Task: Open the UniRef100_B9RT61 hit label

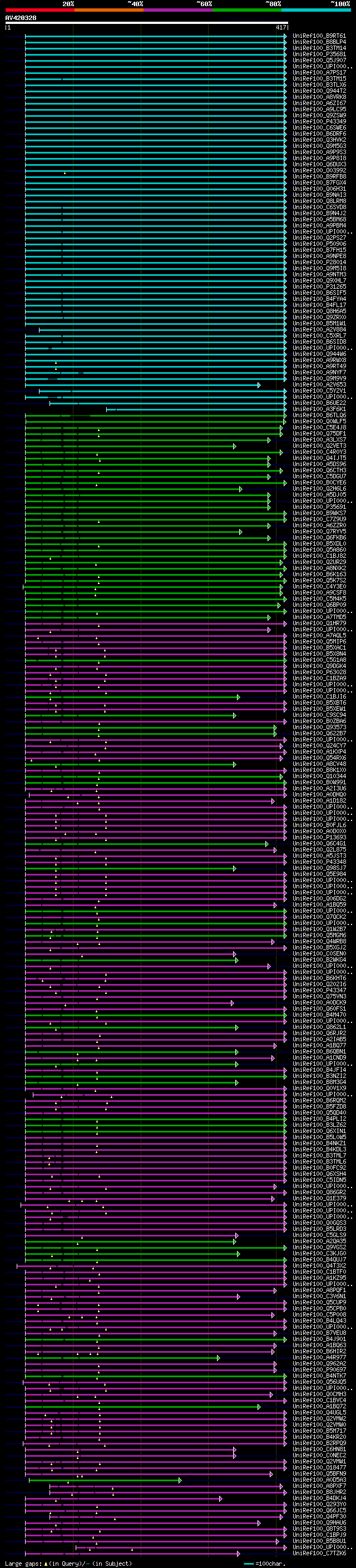Action: click(319, 36)
